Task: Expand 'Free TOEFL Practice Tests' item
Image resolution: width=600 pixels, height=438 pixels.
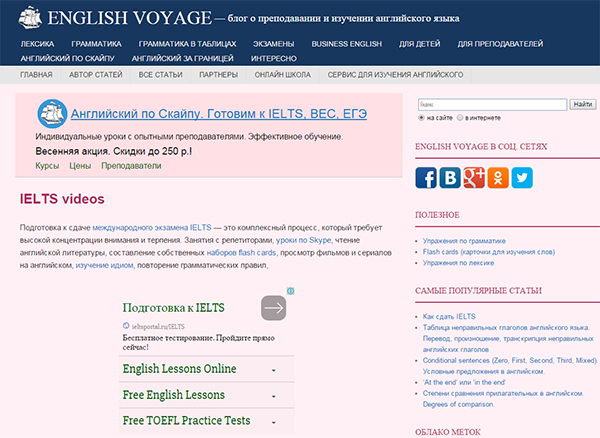Action: (x=274, y=421)
